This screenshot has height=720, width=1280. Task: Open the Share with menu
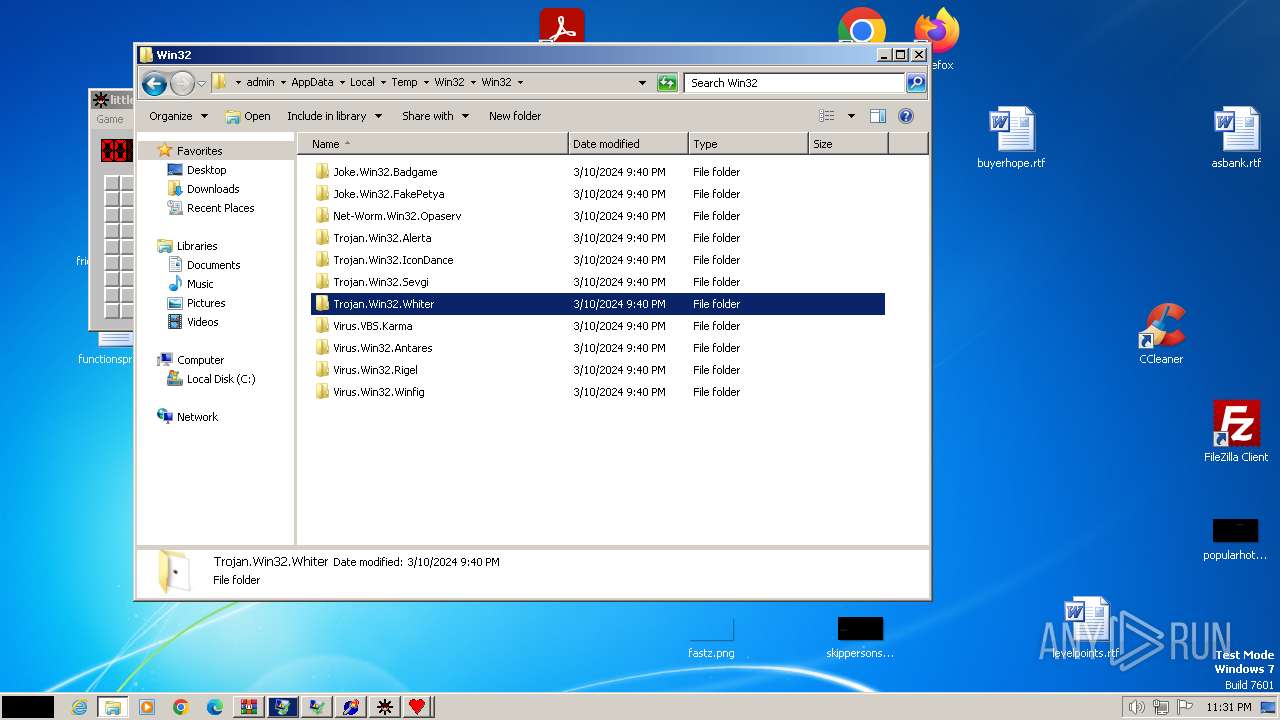click(435, 116)
